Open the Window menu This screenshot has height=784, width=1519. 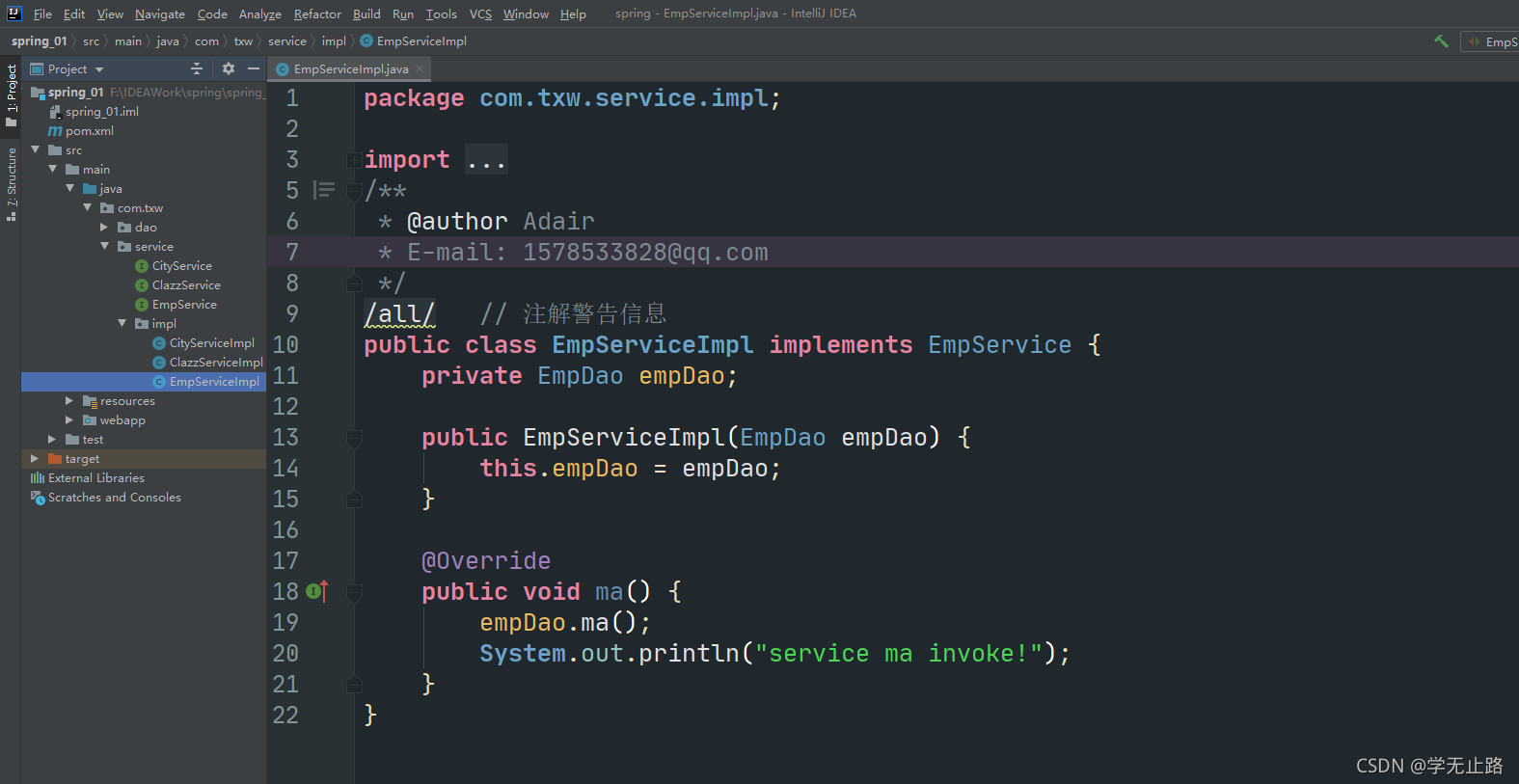tap(526, 14)
